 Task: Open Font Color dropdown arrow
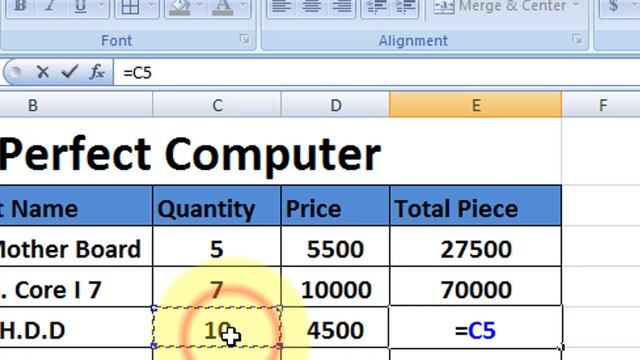click(x=243, y=6)
